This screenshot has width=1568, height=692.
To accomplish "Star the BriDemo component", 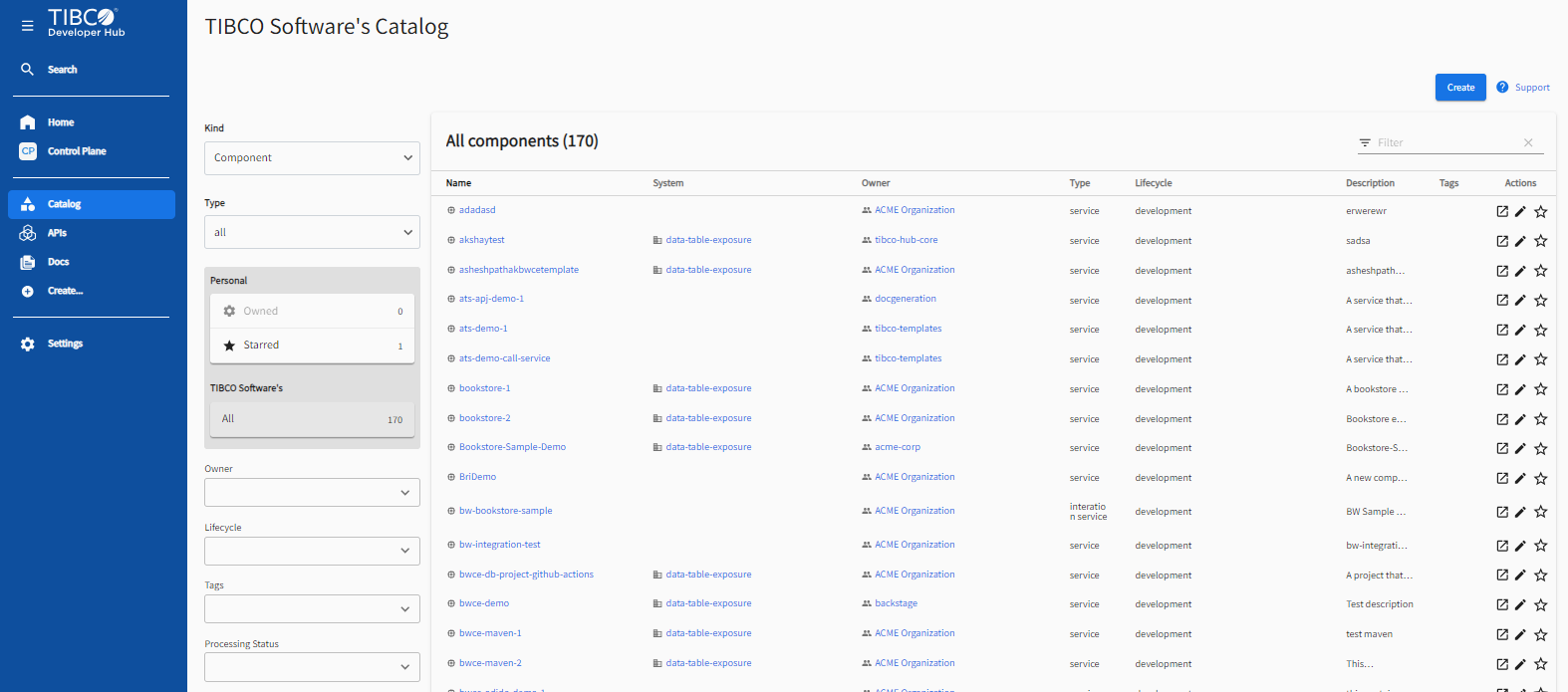I will point(1541,478).
